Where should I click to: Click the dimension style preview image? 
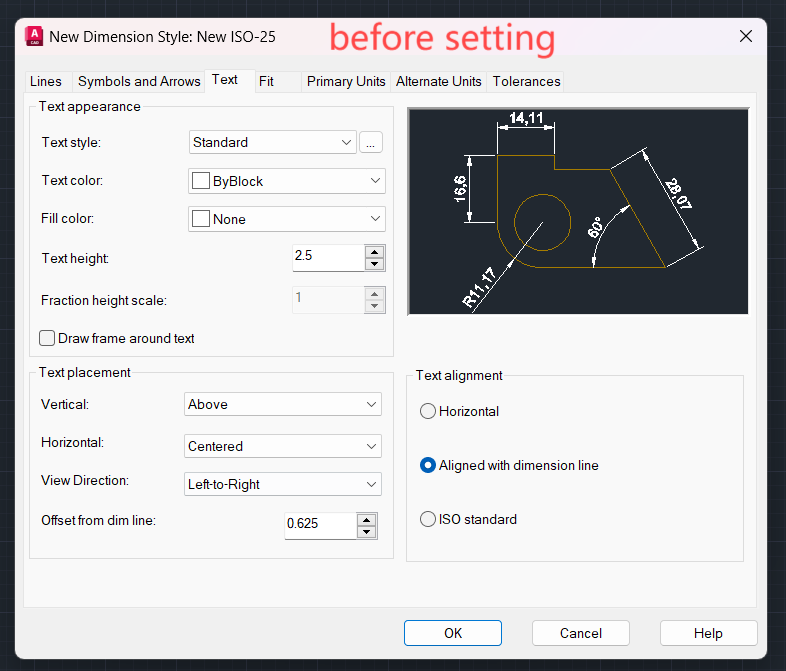(x=577, y=211)
